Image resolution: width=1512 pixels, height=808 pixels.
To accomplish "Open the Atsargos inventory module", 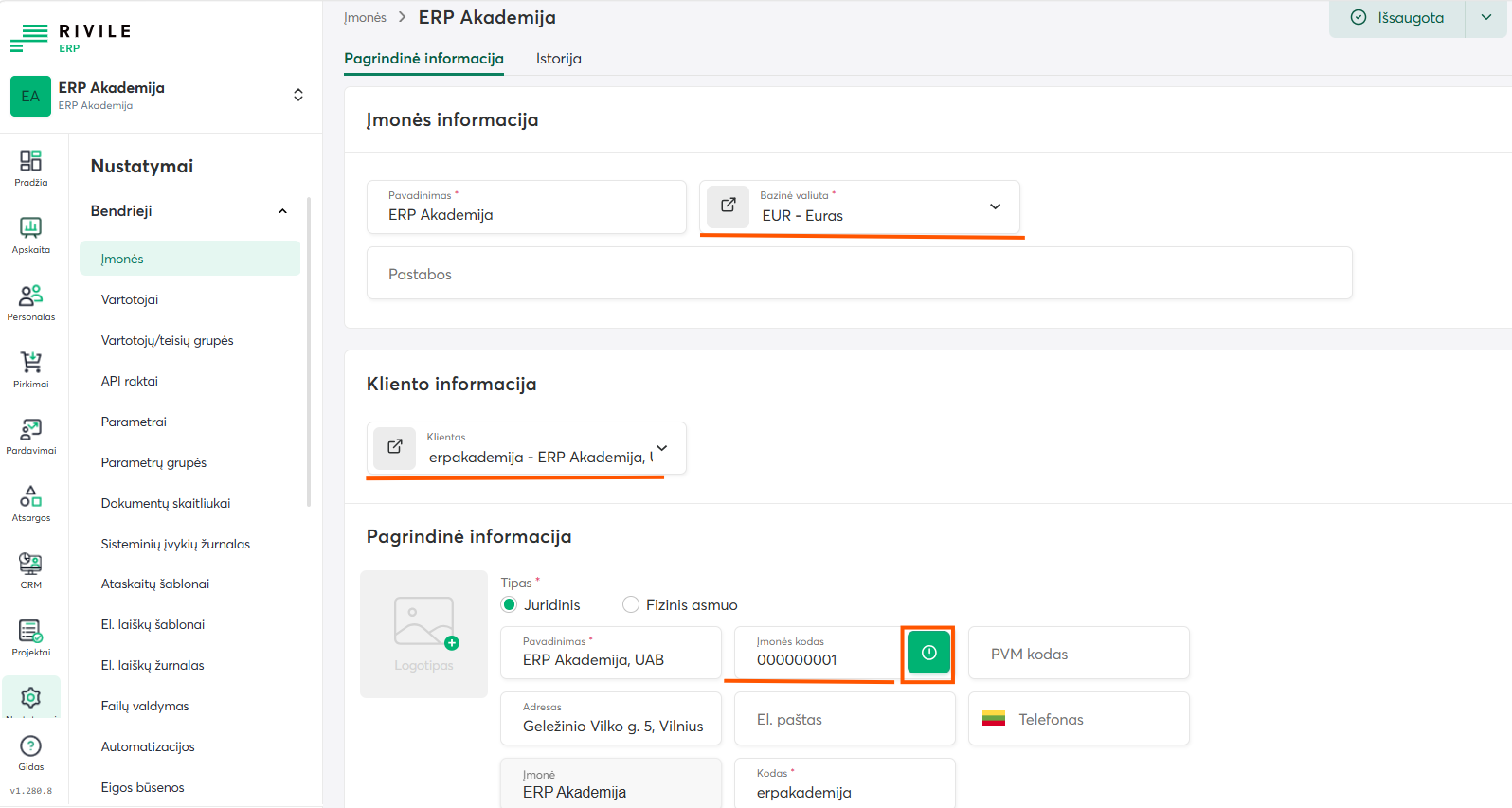I will tap(30, 503).
